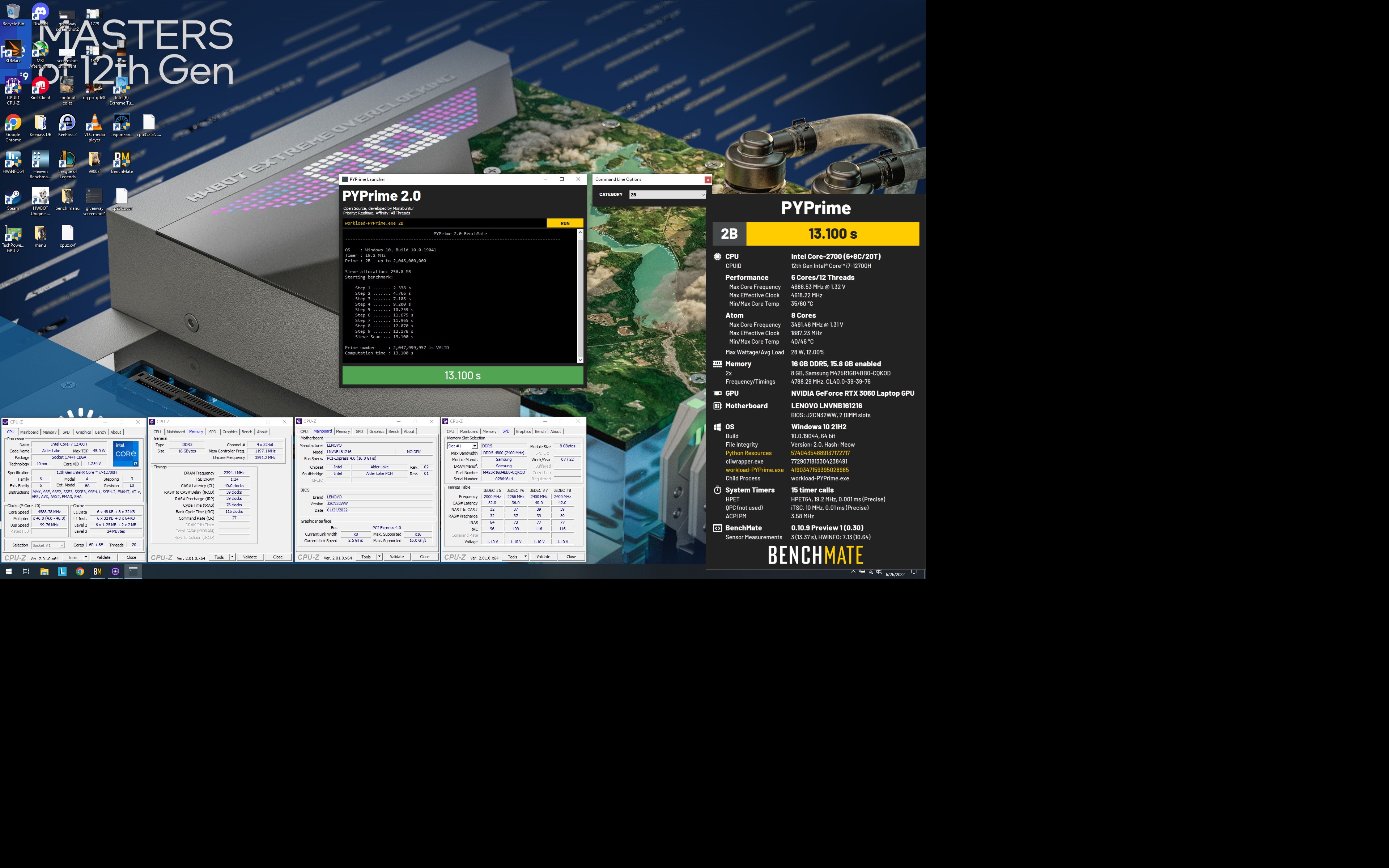Open Task View on the taskbar
Image resolution: width=1389 pixels, height=868 pixels.
point(26,571)
